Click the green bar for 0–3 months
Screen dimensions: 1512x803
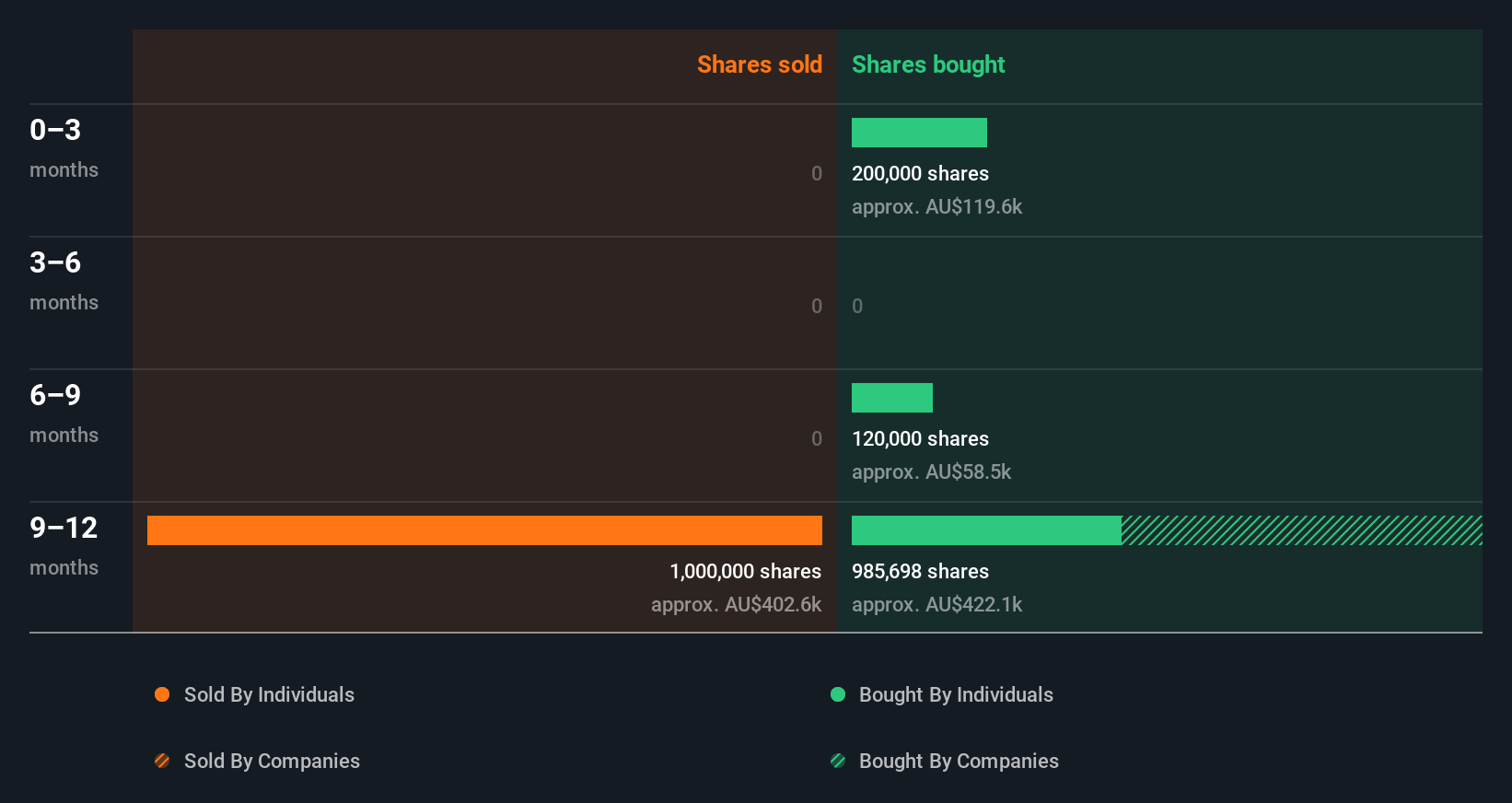pos(919,133)
